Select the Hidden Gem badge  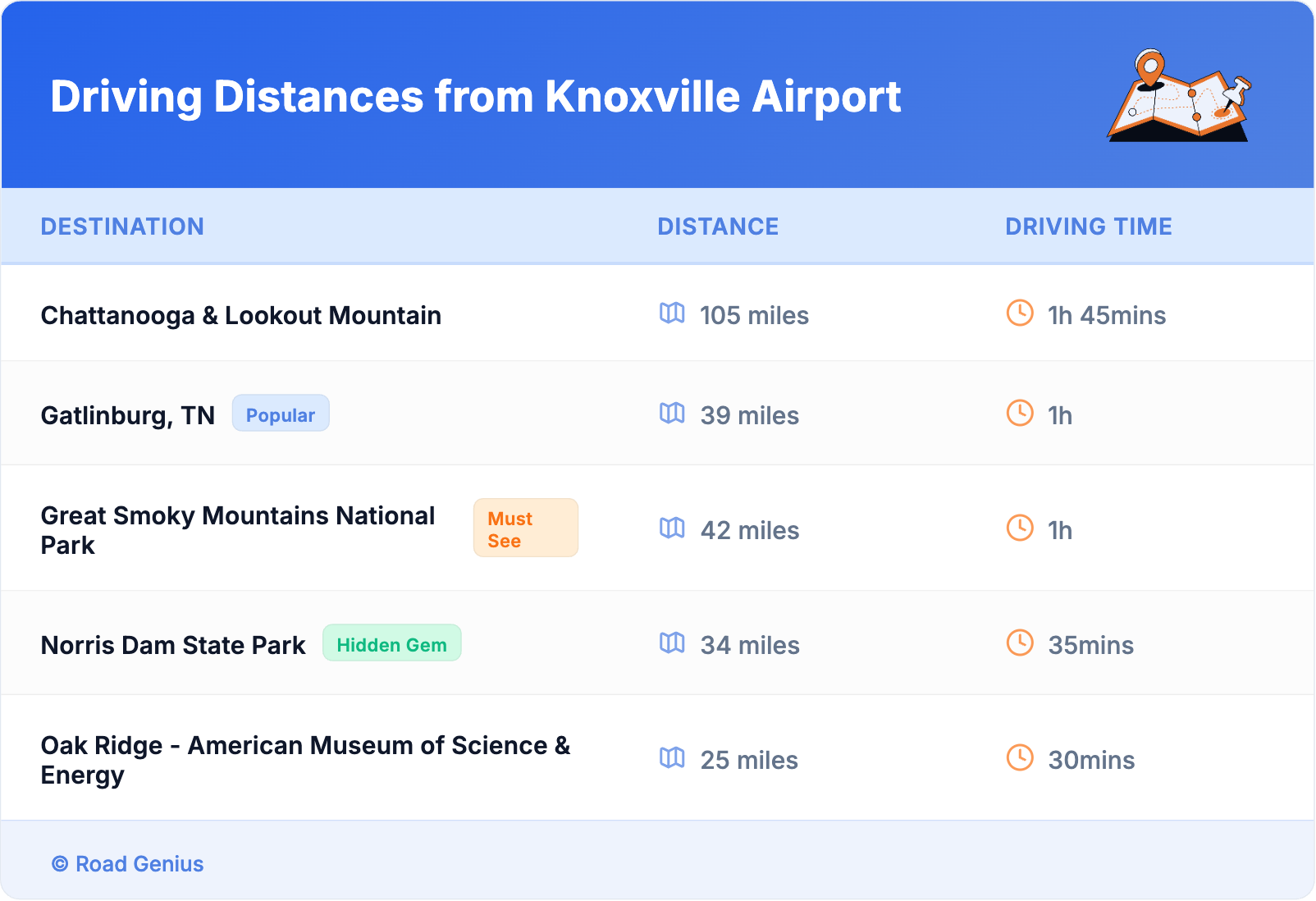point(391,644)
